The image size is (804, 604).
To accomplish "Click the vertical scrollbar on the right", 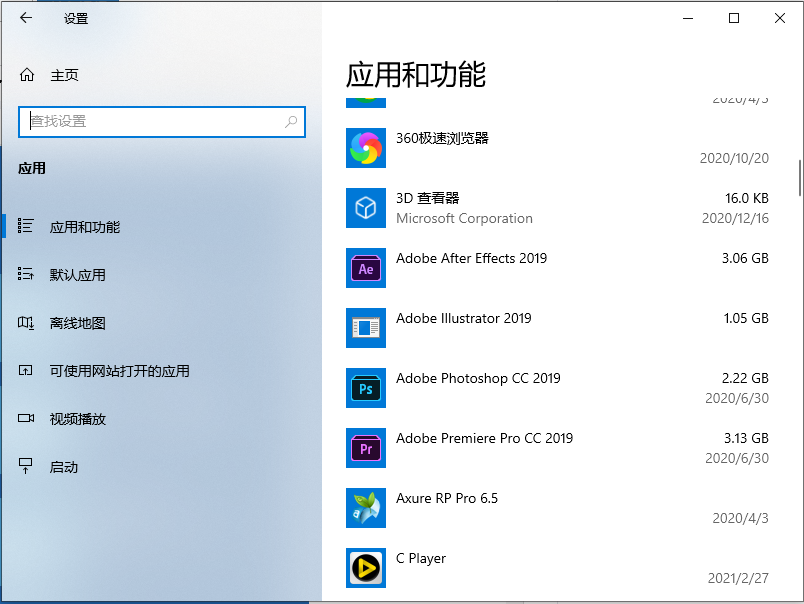I will click(797, 175).
